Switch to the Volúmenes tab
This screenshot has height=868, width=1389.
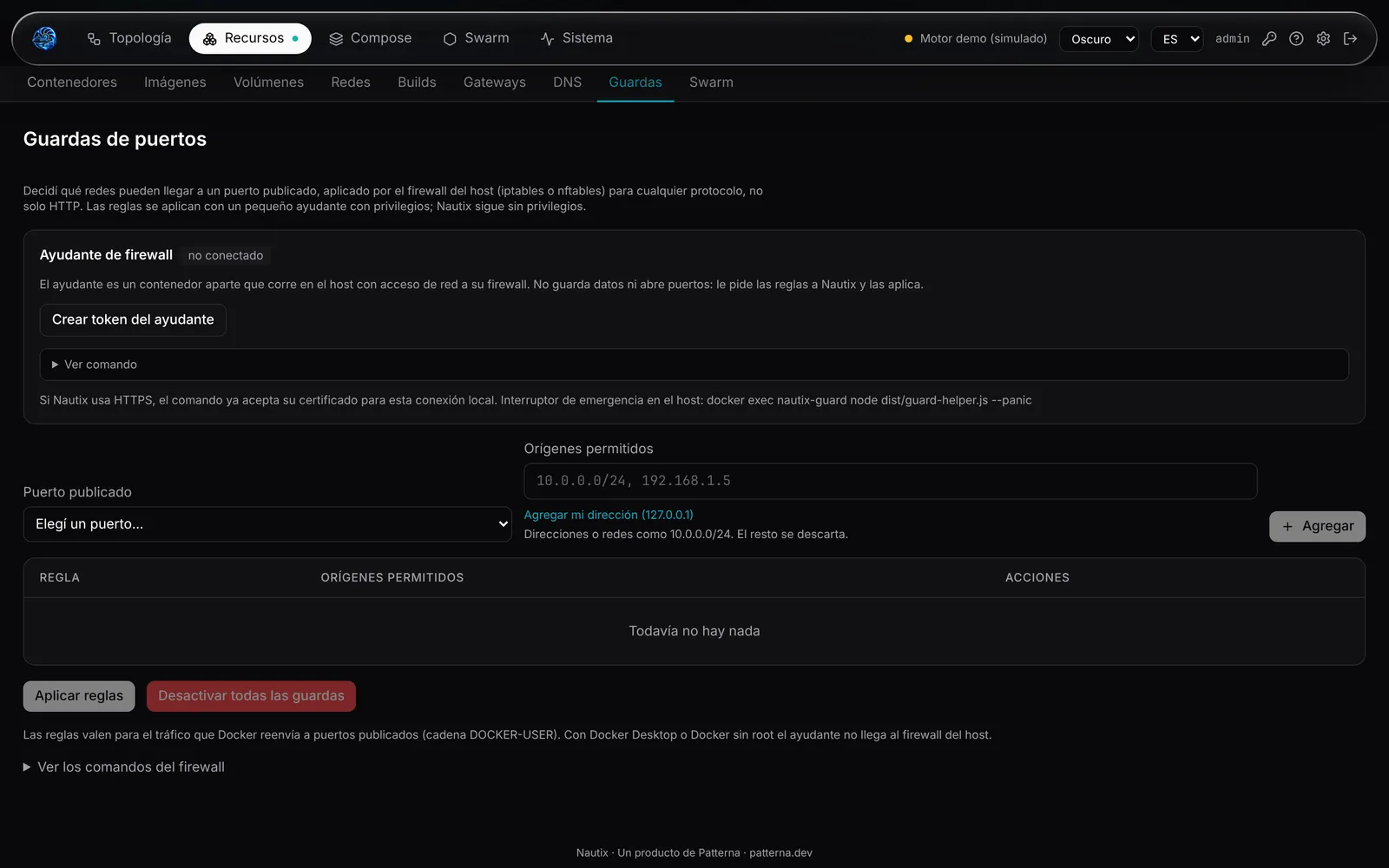(268, 82)
